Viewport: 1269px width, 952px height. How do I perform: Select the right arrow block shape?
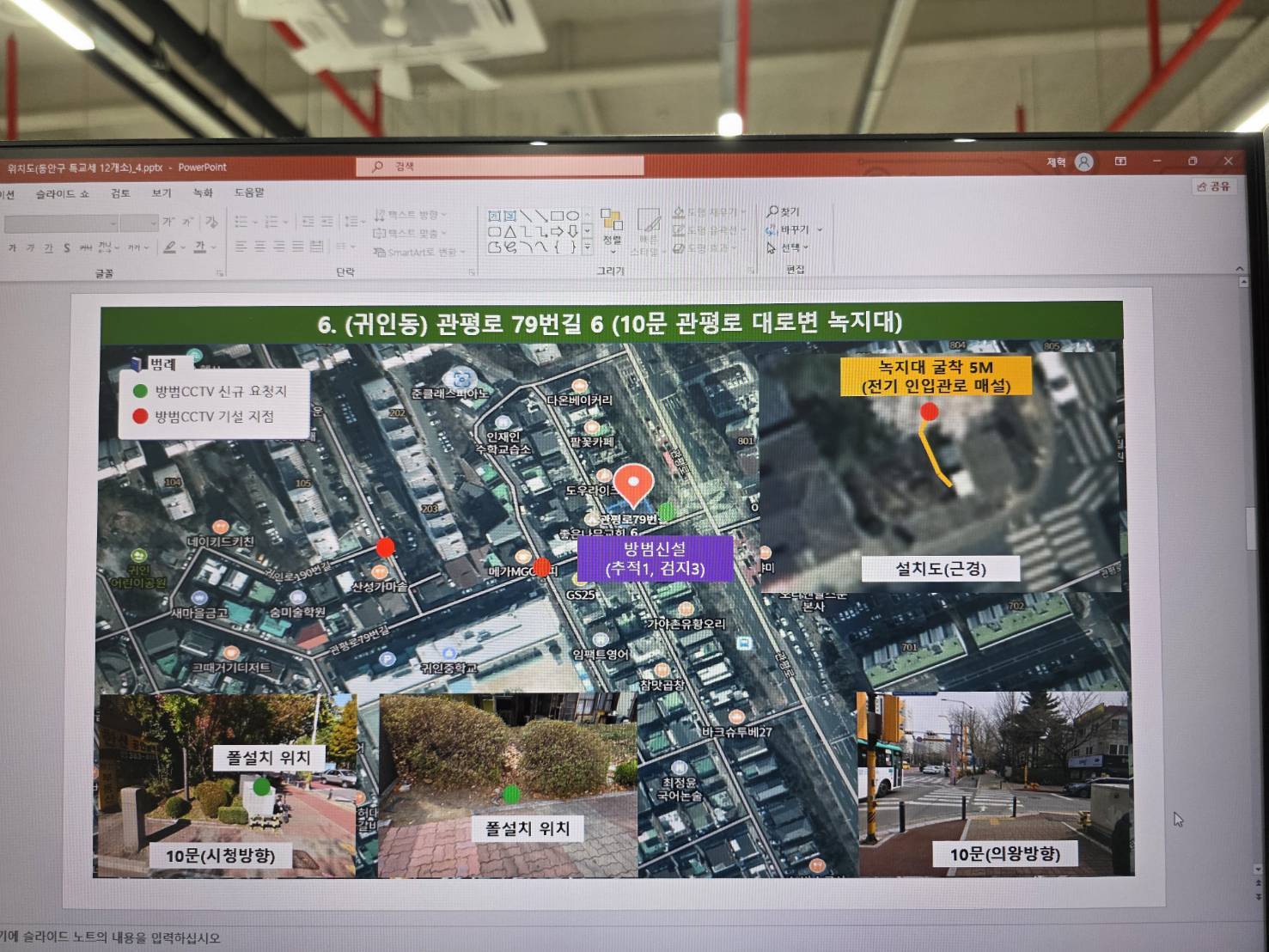557,232
